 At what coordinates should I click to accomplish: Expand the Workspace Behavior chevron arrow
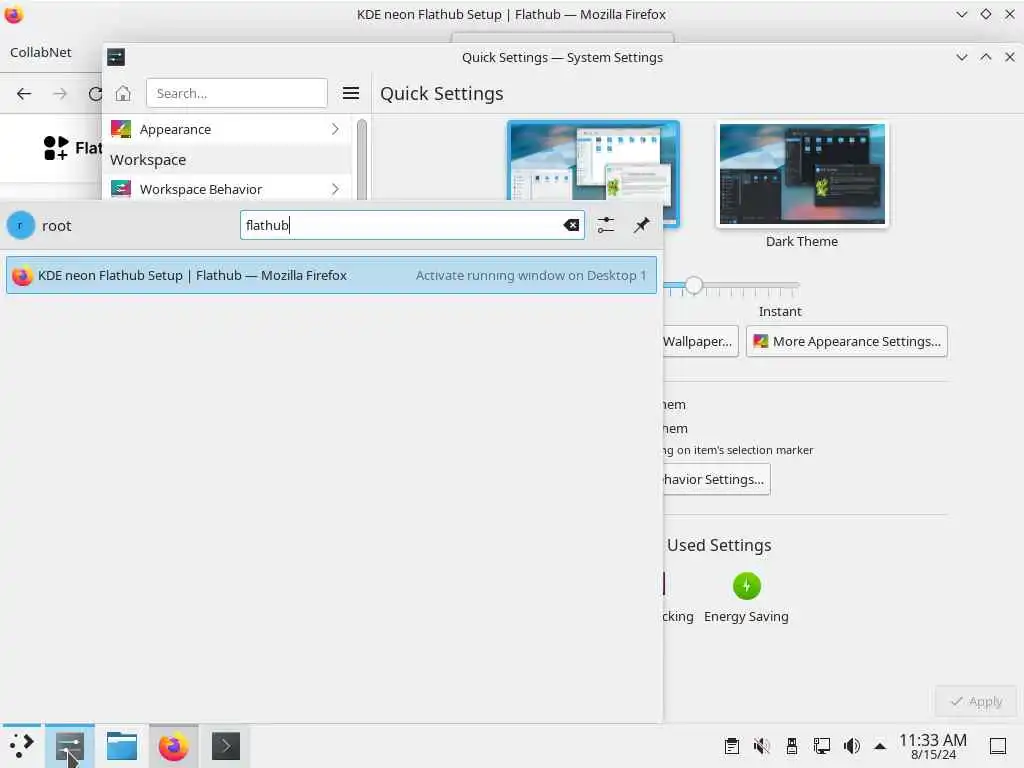[x=335, y=189]
